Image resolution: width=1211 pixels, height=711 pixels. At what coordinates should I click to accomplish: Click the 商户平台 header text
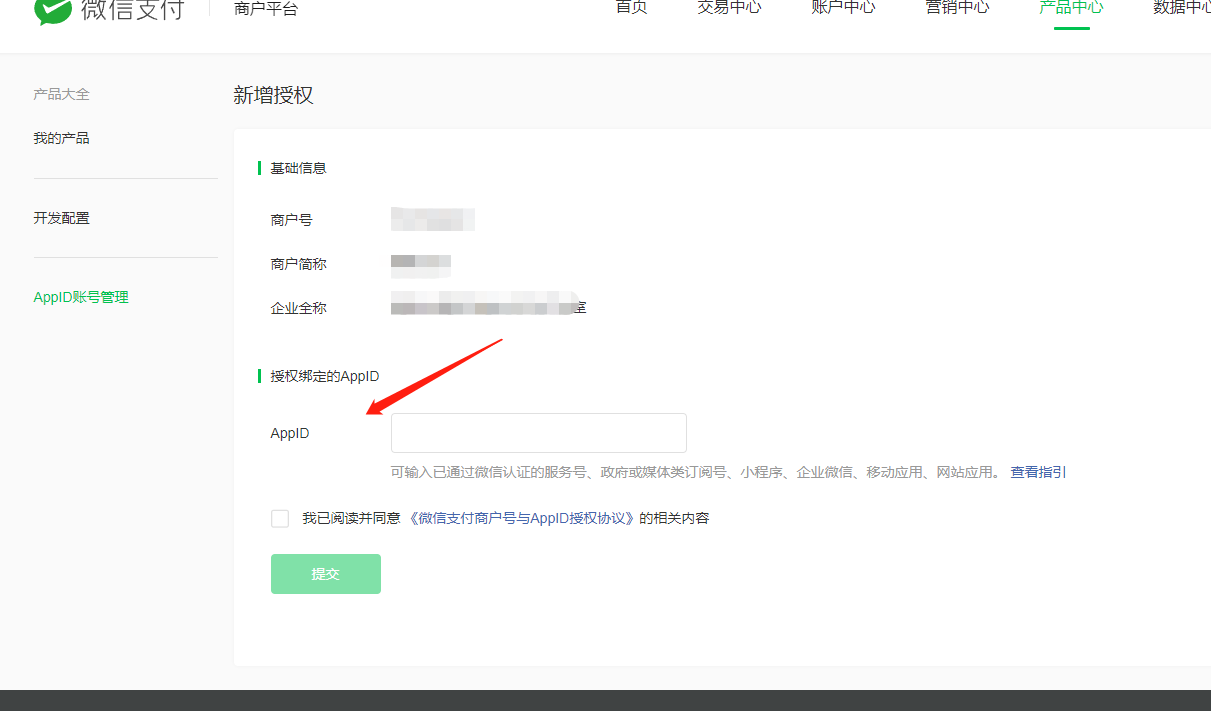point(266,9)
